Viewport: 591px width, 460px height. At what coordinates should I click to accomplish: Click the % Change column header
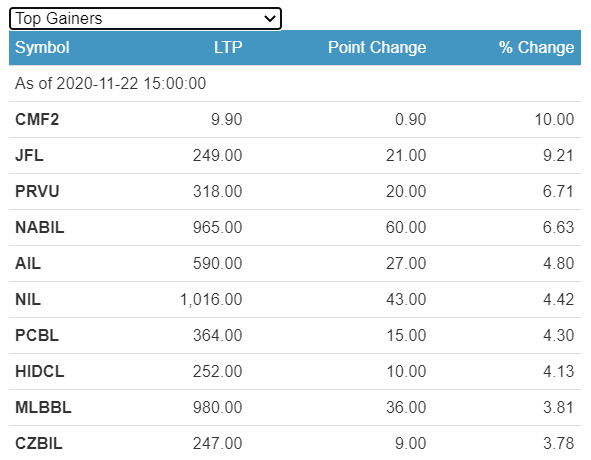click(536, 48)
